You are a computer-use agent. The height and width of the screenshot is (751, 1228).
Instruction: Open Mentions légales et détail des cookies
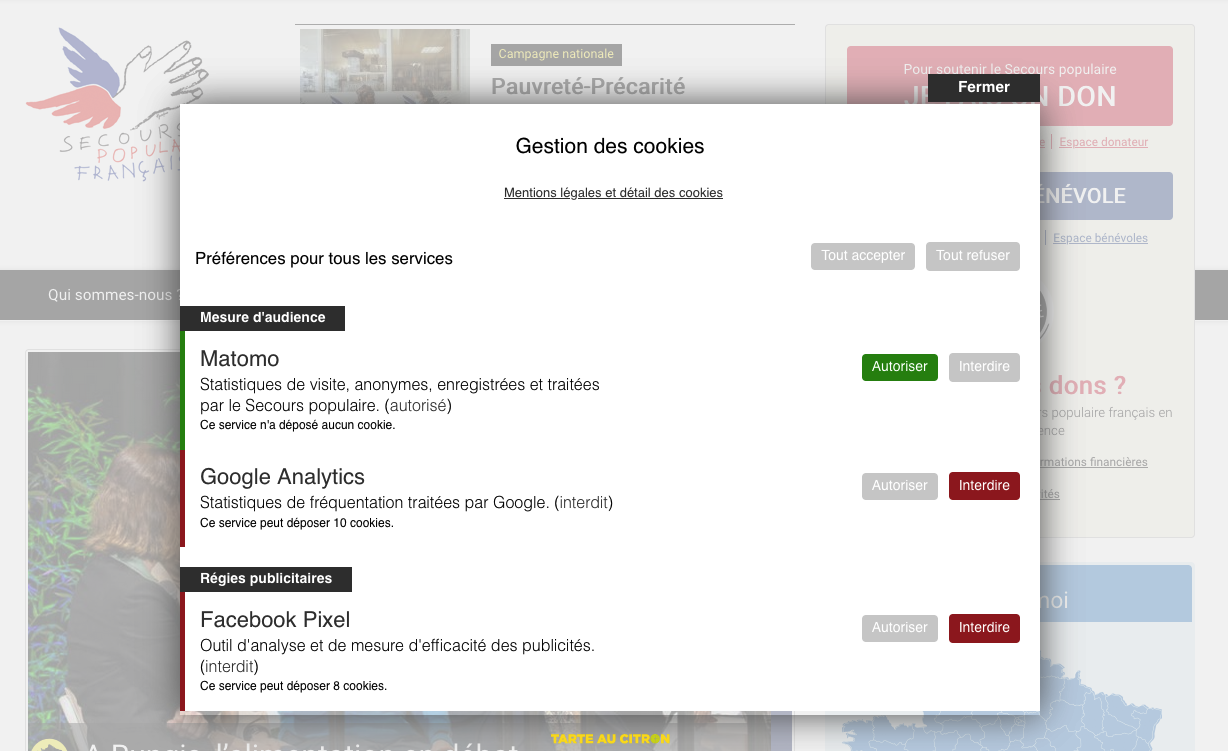613,193
